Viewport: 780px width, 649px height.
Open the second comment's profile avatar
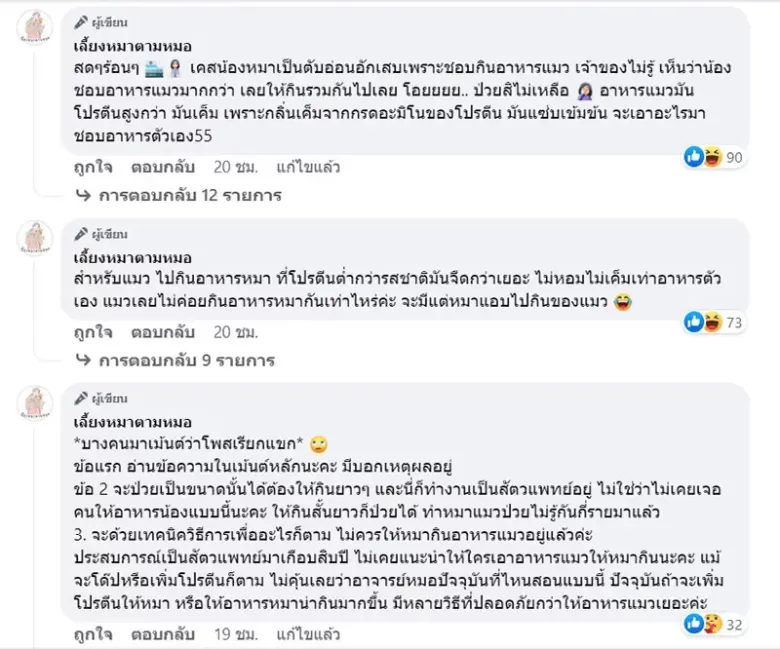click(x=34, y=238)
